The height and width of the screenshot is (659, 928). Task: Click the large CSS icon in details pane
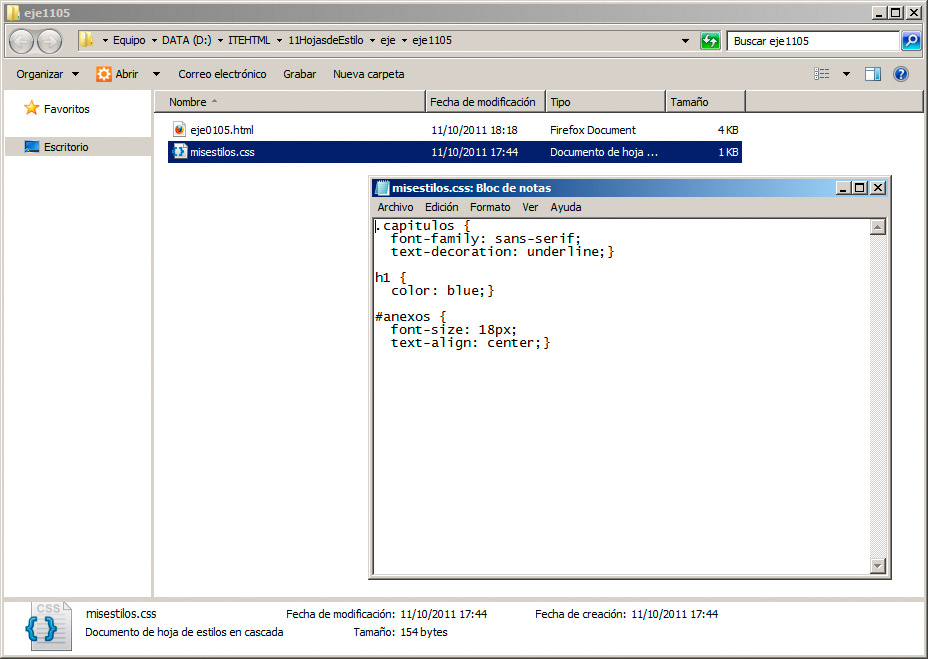point(50,626)
